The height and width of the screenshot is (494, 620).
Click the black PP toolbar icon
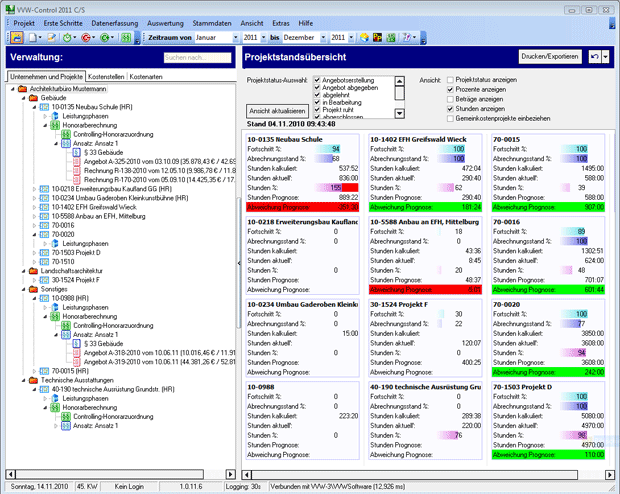[x=377, y=38]
